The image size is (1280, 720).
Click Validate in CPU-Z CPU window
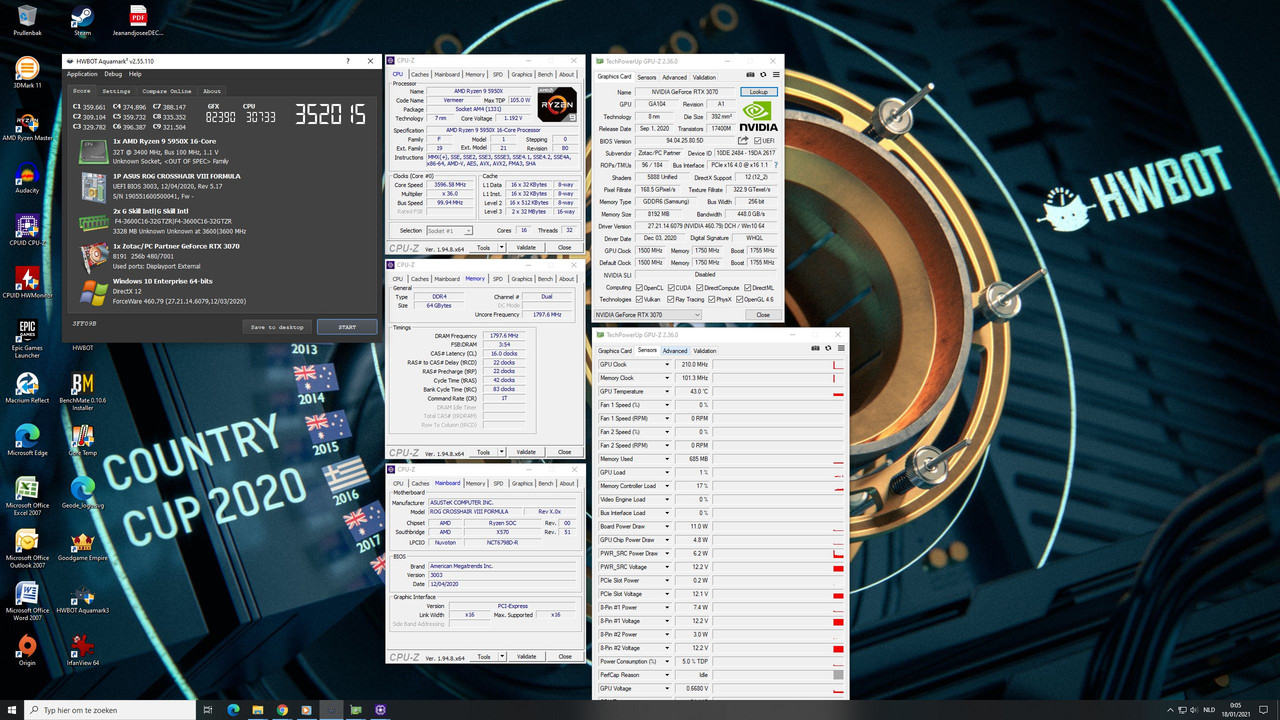click(x=525, y=247)
